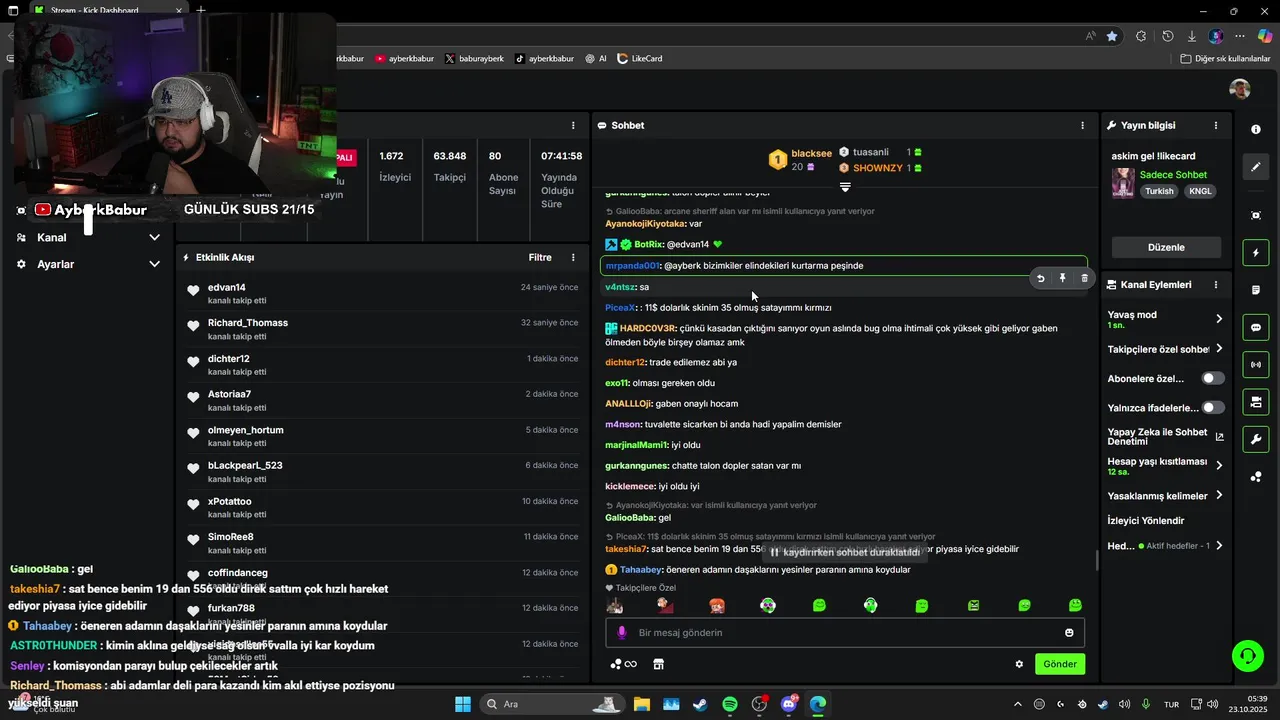Image resolution: width=1280 pixels, height=720 pixels.
Task: Toggle the channel actions camera panel icon
Action: [x=1255, y=402]
